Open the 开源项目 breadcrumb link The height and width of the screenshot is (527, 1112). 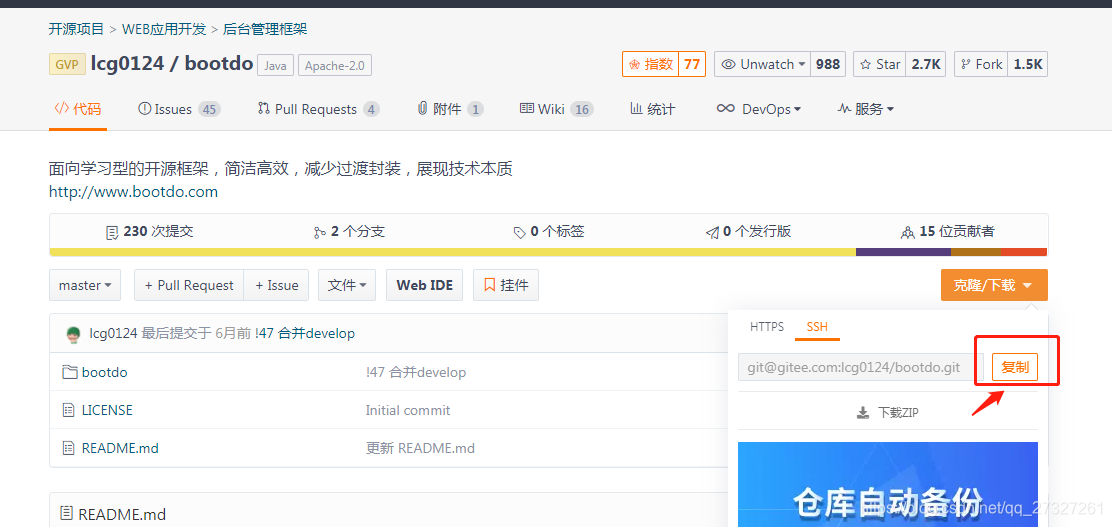76,29
